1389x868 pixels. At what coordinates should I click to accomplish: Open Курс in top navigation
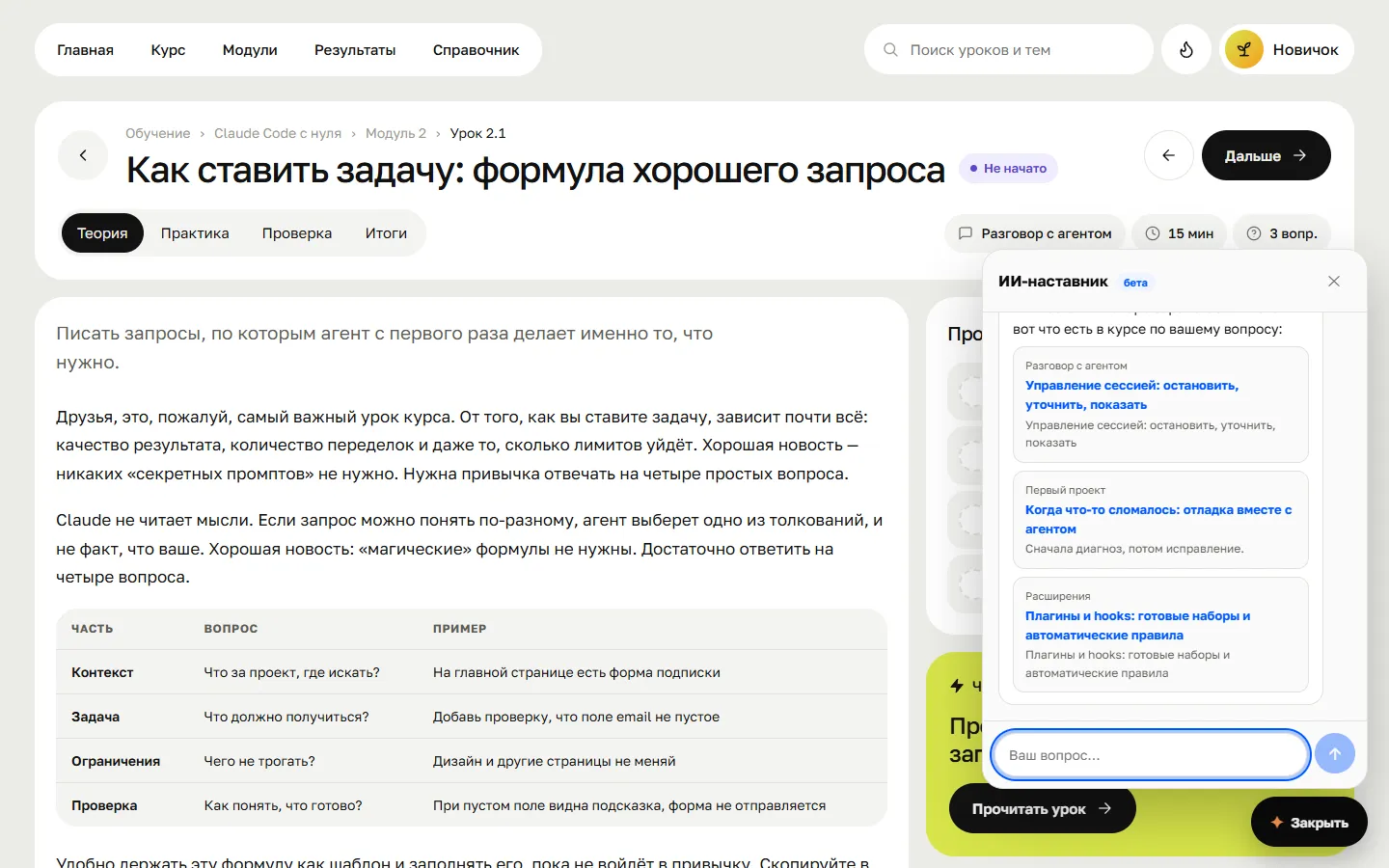(168, 50)
